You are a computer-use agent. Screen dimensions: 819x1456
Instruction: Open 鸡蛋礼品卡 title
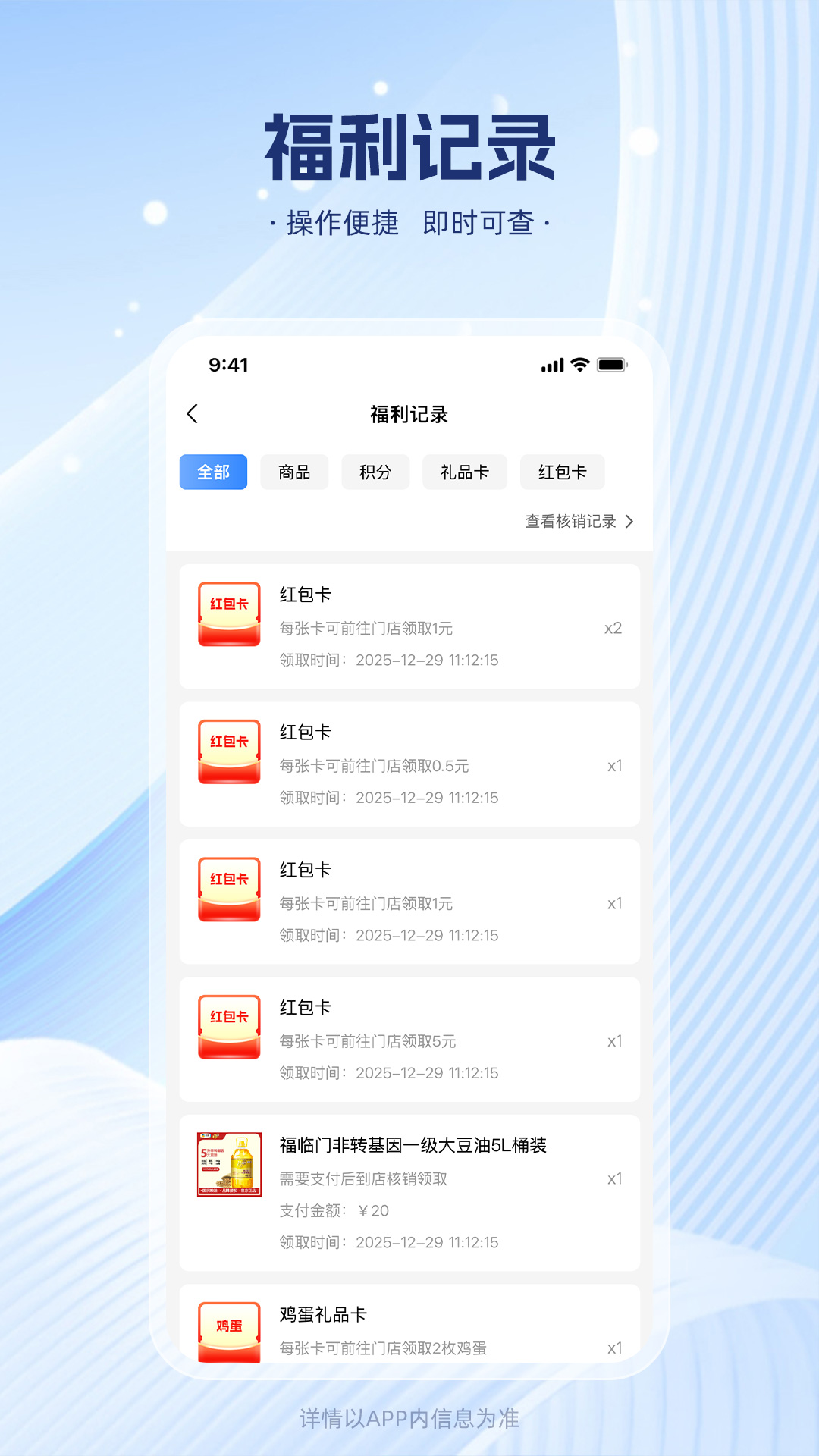(323, 1314)
